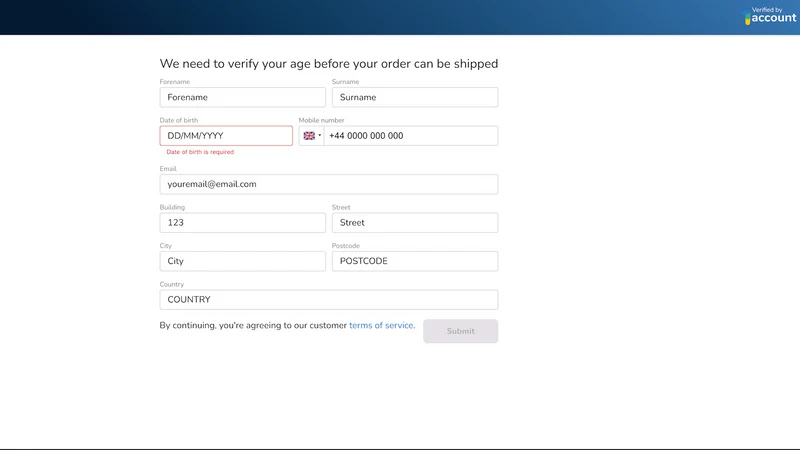800x450 pixels.
Task: Select the Street input field
Action: point(415,223)
